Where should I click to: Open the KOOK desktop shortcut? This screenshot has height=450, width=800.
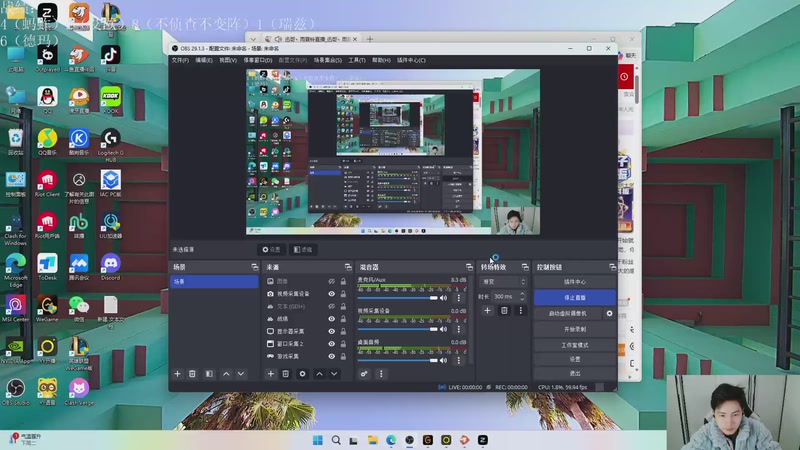coord(111,99)
